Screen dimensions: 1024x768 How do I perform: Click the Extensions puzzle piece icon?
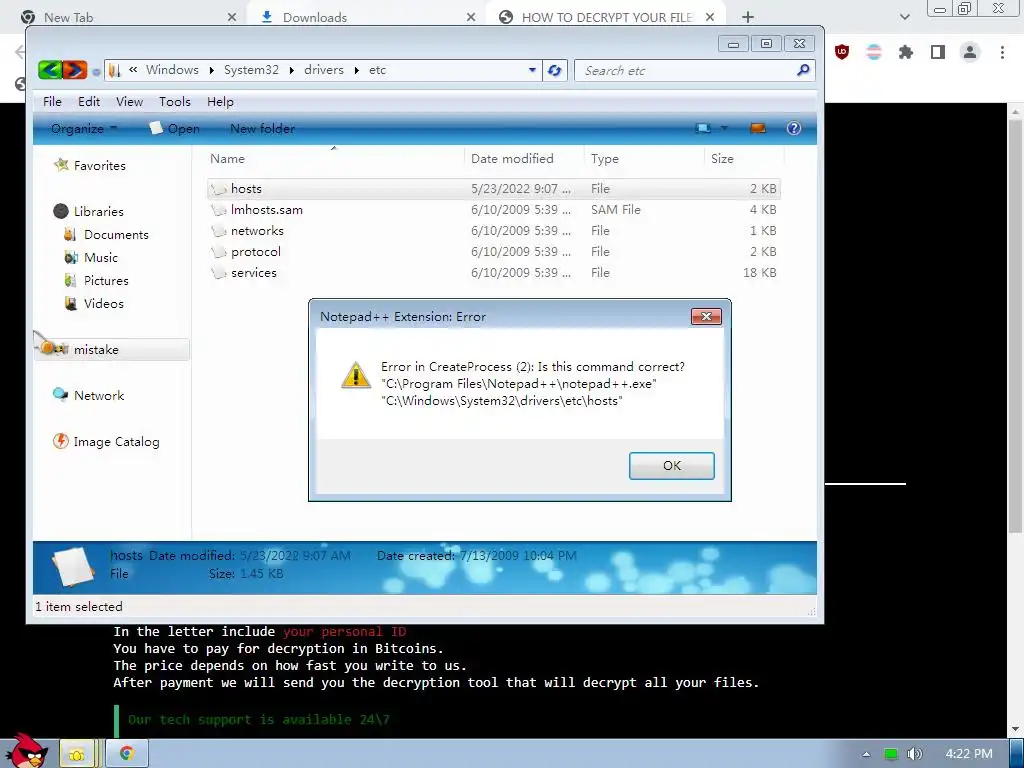coord(906,52)
